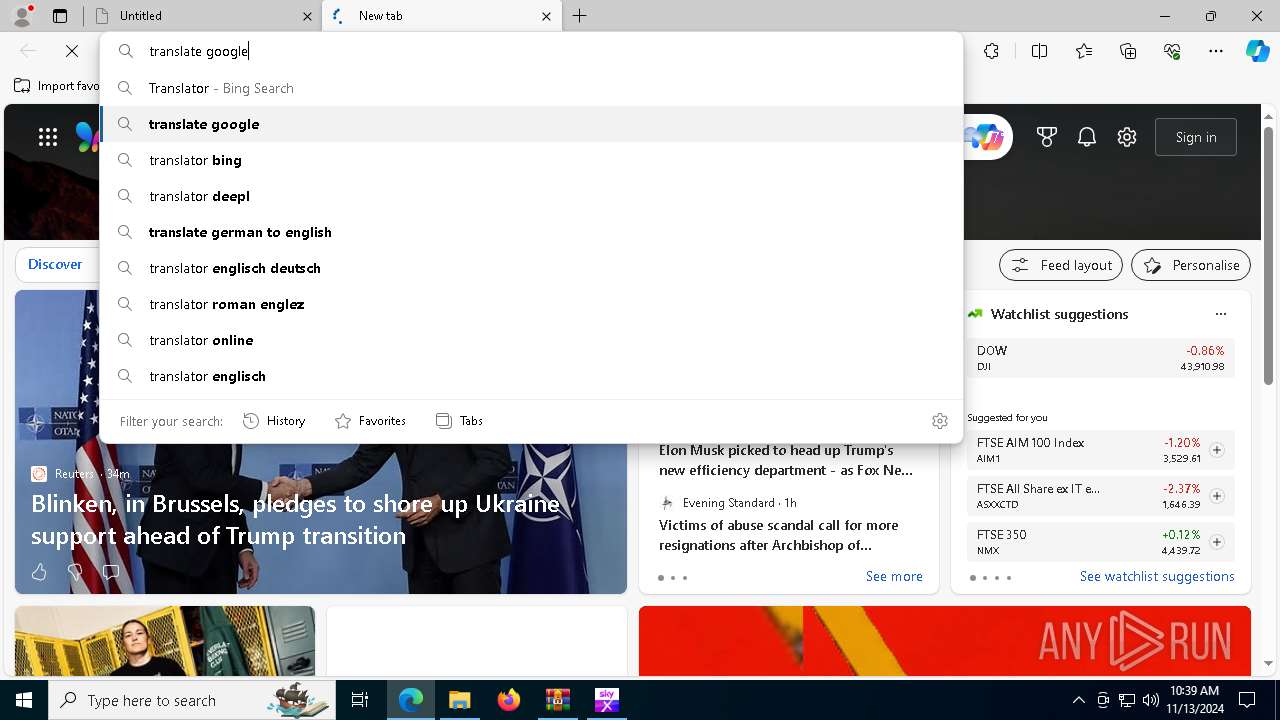1280x720 pixels.
Task: Show hidden system tray icons
Action: pyautogui.click(x=1078, y=700)
